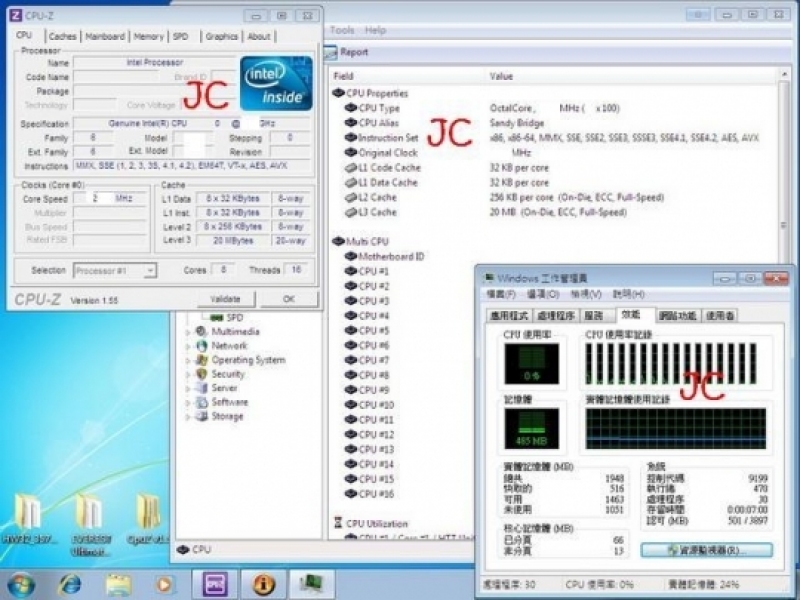Open the Tools menu
This screenshot has height=600, width=800.
(342, 30)
